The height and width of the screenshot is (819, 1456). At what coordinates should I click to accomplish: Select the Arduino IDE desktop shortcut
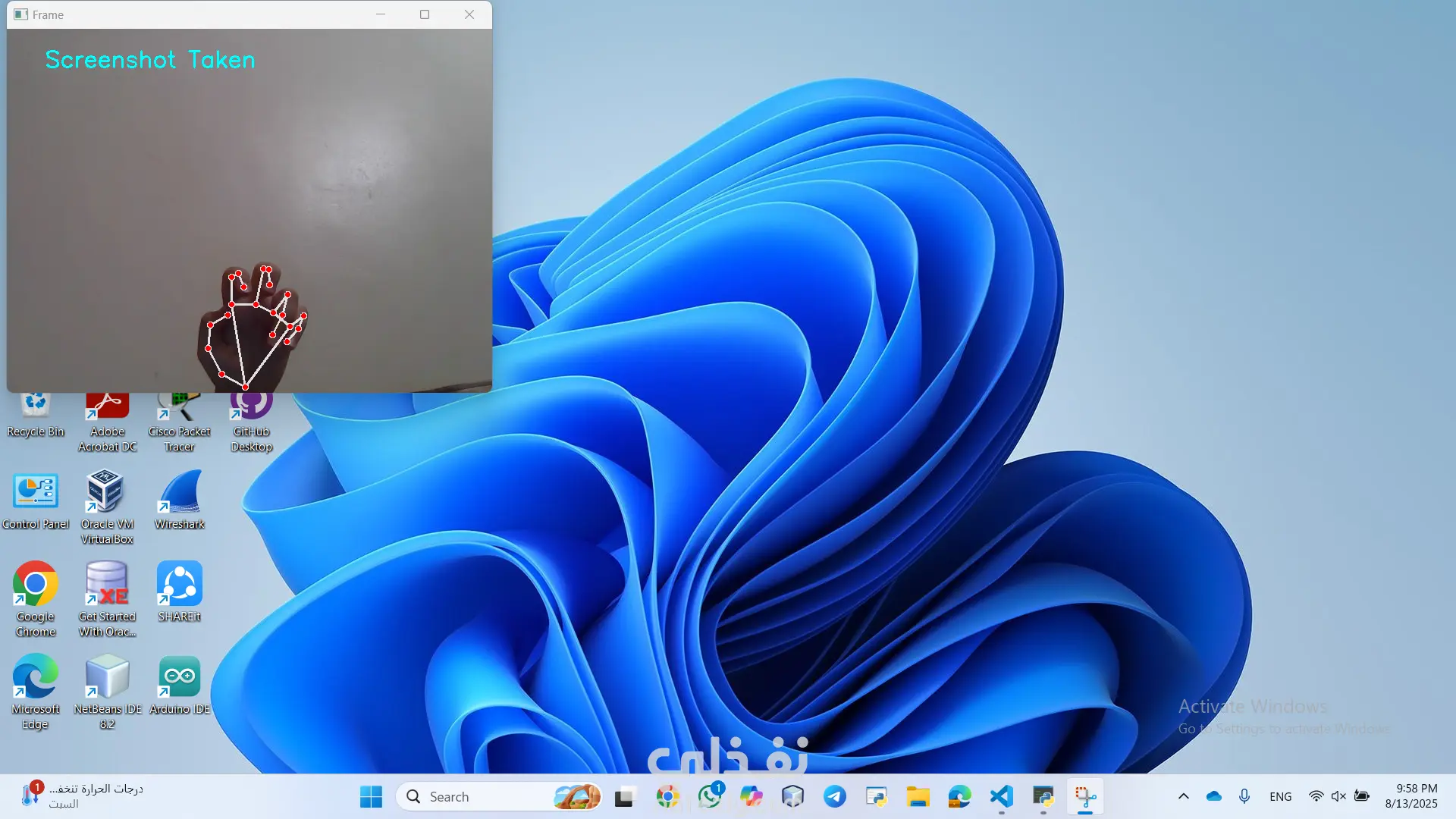[x=179, y=685]
